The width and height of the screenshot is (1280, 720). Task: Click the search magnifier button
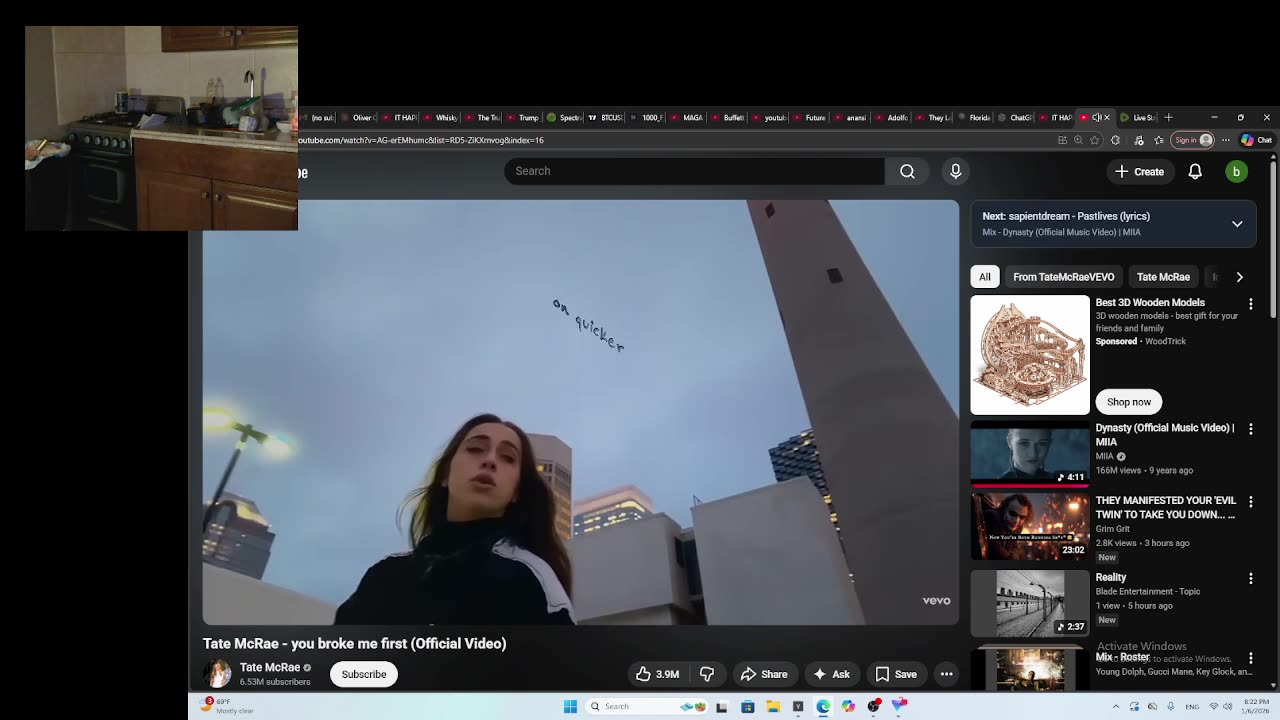point(907,171)
